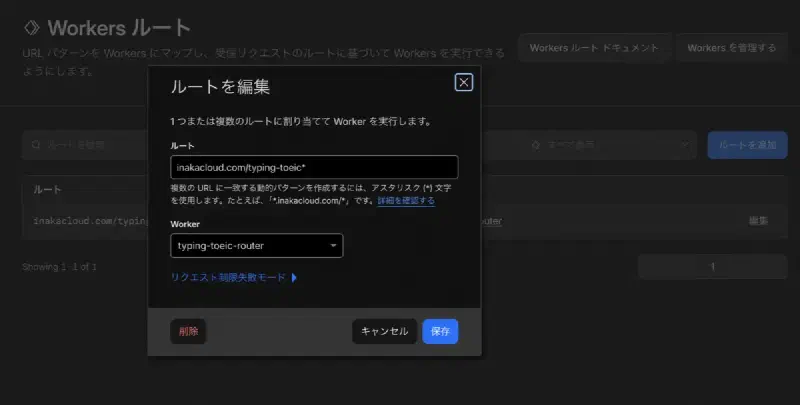Click the キャンセル button
The image size is (800, 405).
(385, 332)
